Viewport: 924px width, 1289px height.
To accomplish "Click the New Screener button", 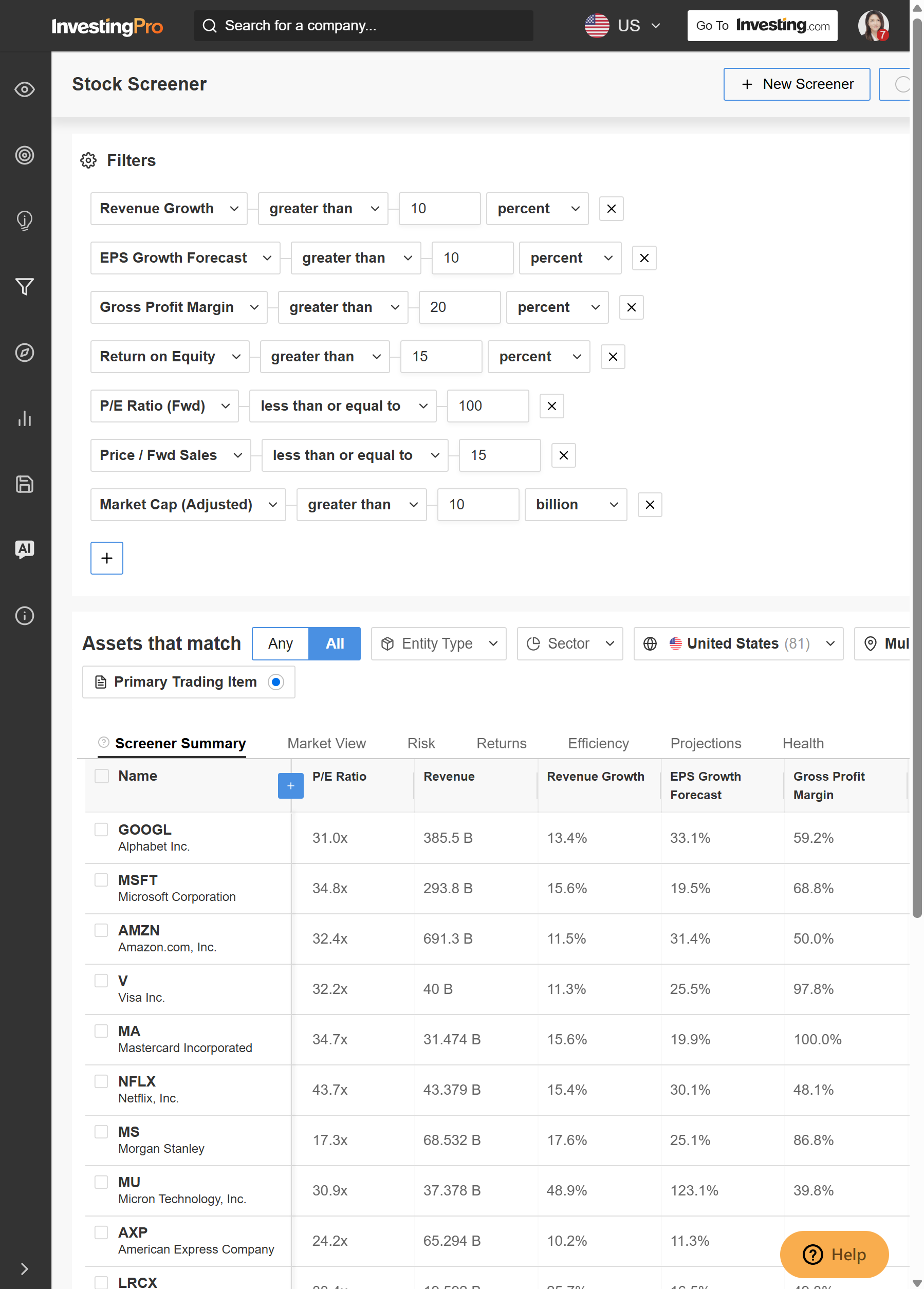I will (796, 84).
